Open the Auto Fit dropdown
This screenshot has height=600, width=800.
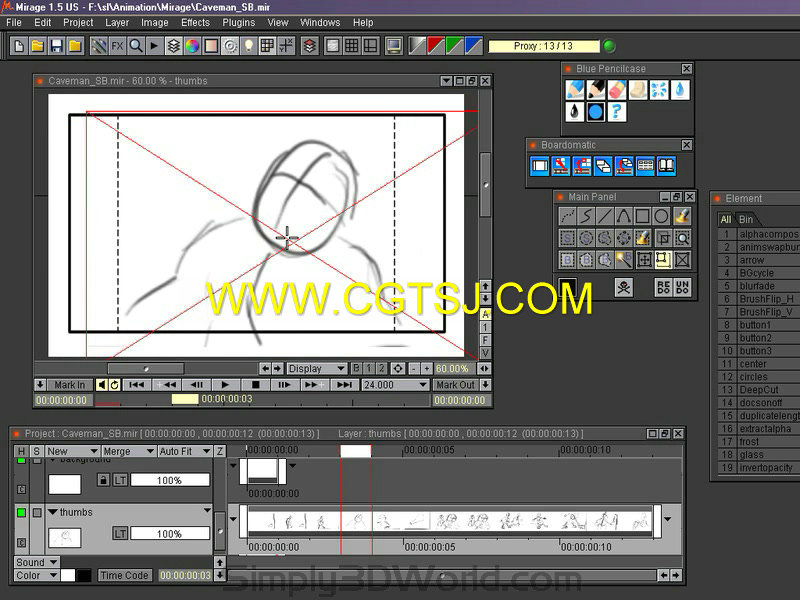point(184,451)
